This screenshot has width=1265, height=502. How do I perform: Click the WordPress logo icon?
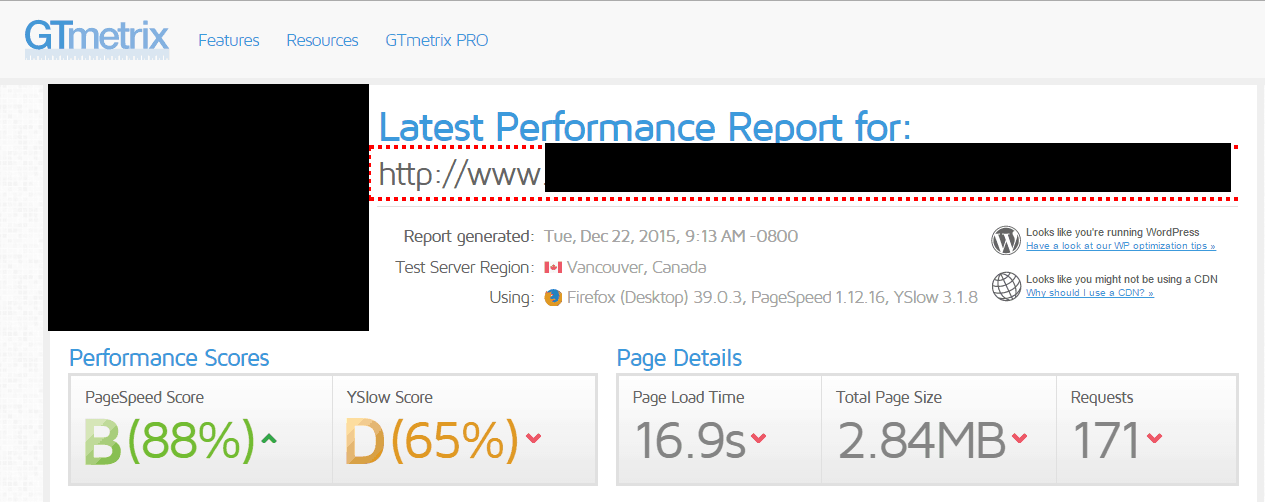pyautogui.click(x=1006, y=240)
